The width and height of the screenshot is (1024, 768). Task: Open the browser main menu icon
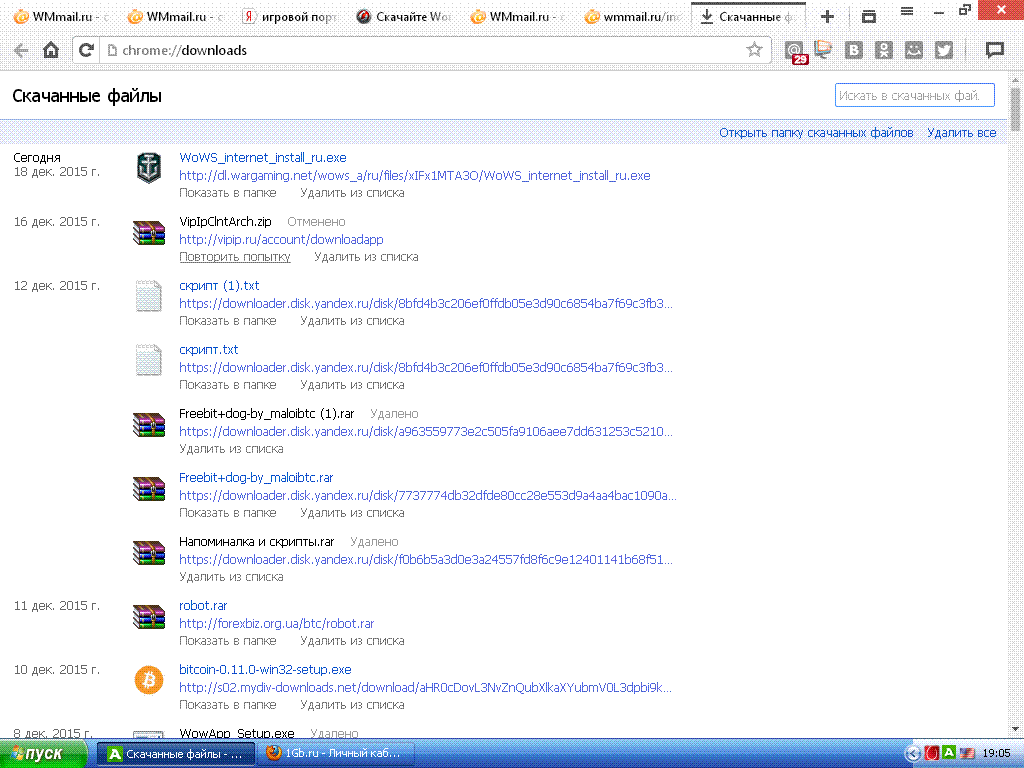tap(906, 11)
